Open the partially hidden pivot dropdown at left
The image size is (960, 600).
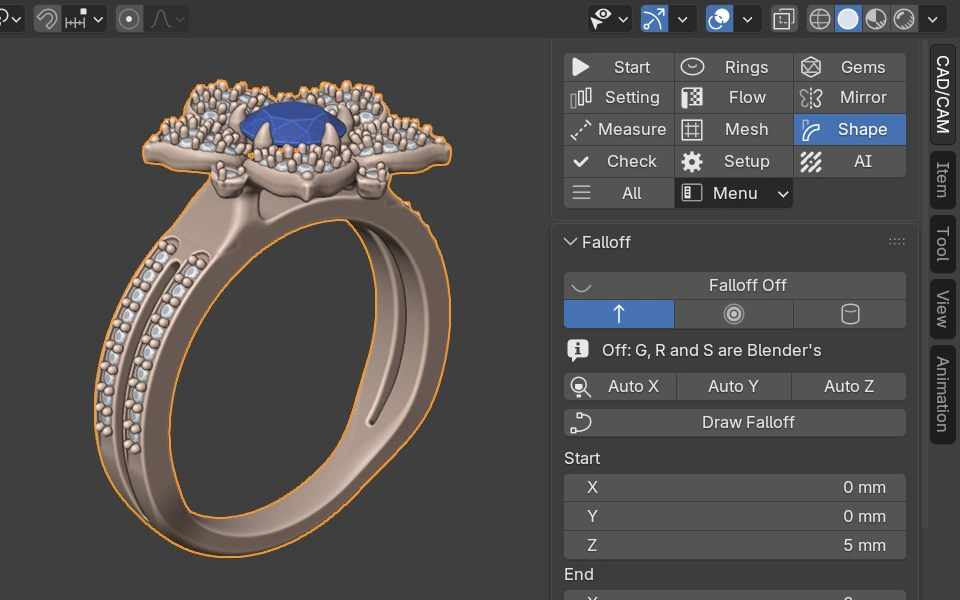(x=11, y=19)
